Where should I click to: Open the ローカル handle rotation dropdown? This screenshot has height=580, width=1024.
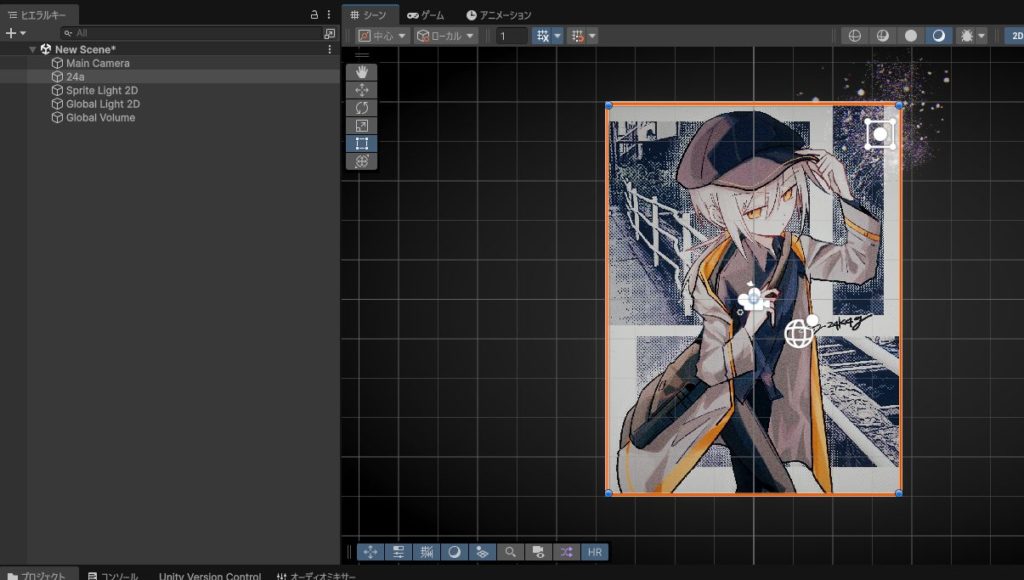(445, 36)
